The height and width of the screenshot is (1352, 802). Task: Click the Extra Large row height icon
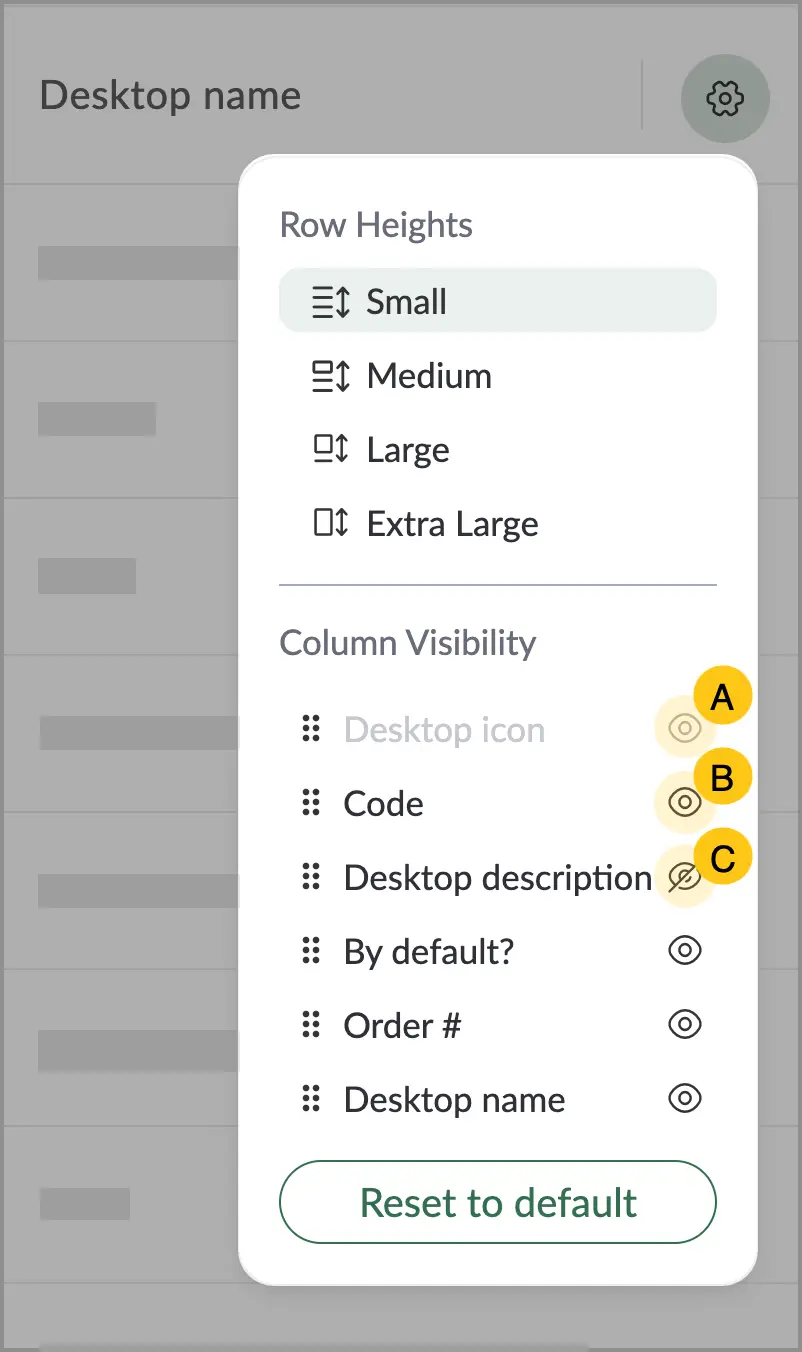(x=331, y=524)
